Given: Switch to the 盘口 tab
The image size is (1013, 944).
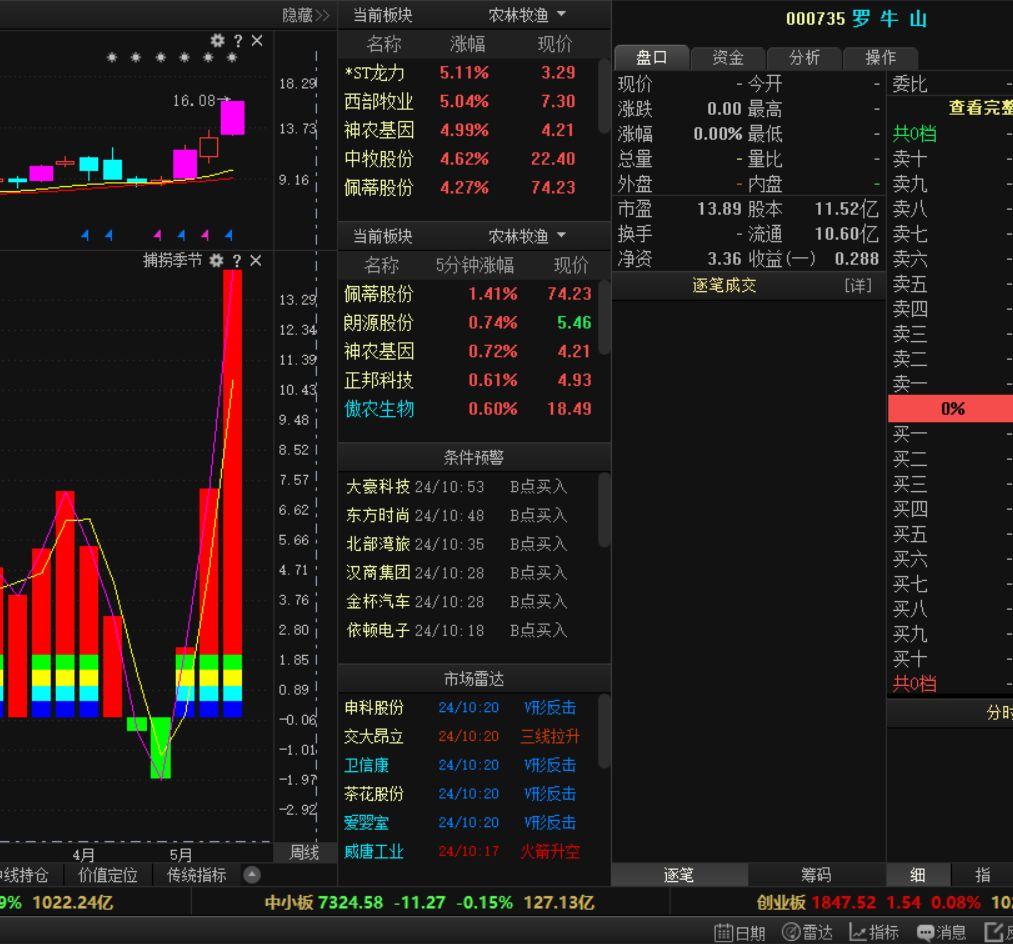Looking at the screenshot, I should pos(651,58).
